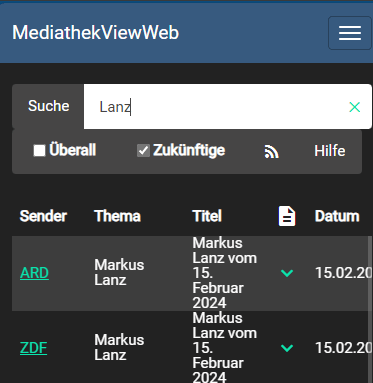Open the hamburger navigation menu
This screenshot has width=373, height=383.
(350, 33)
